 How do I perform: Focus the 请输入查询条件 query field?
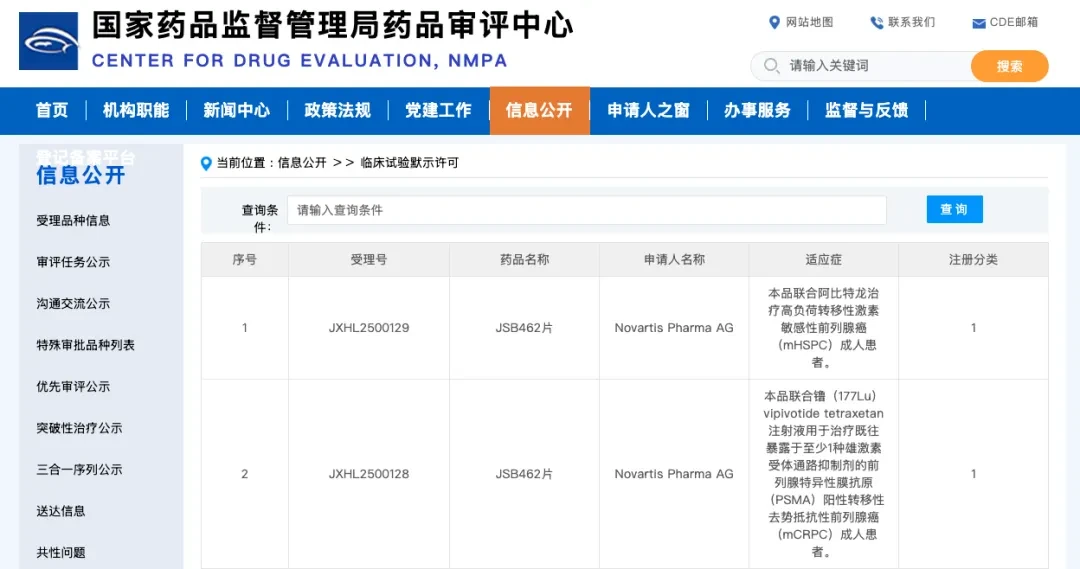(587, 210)
